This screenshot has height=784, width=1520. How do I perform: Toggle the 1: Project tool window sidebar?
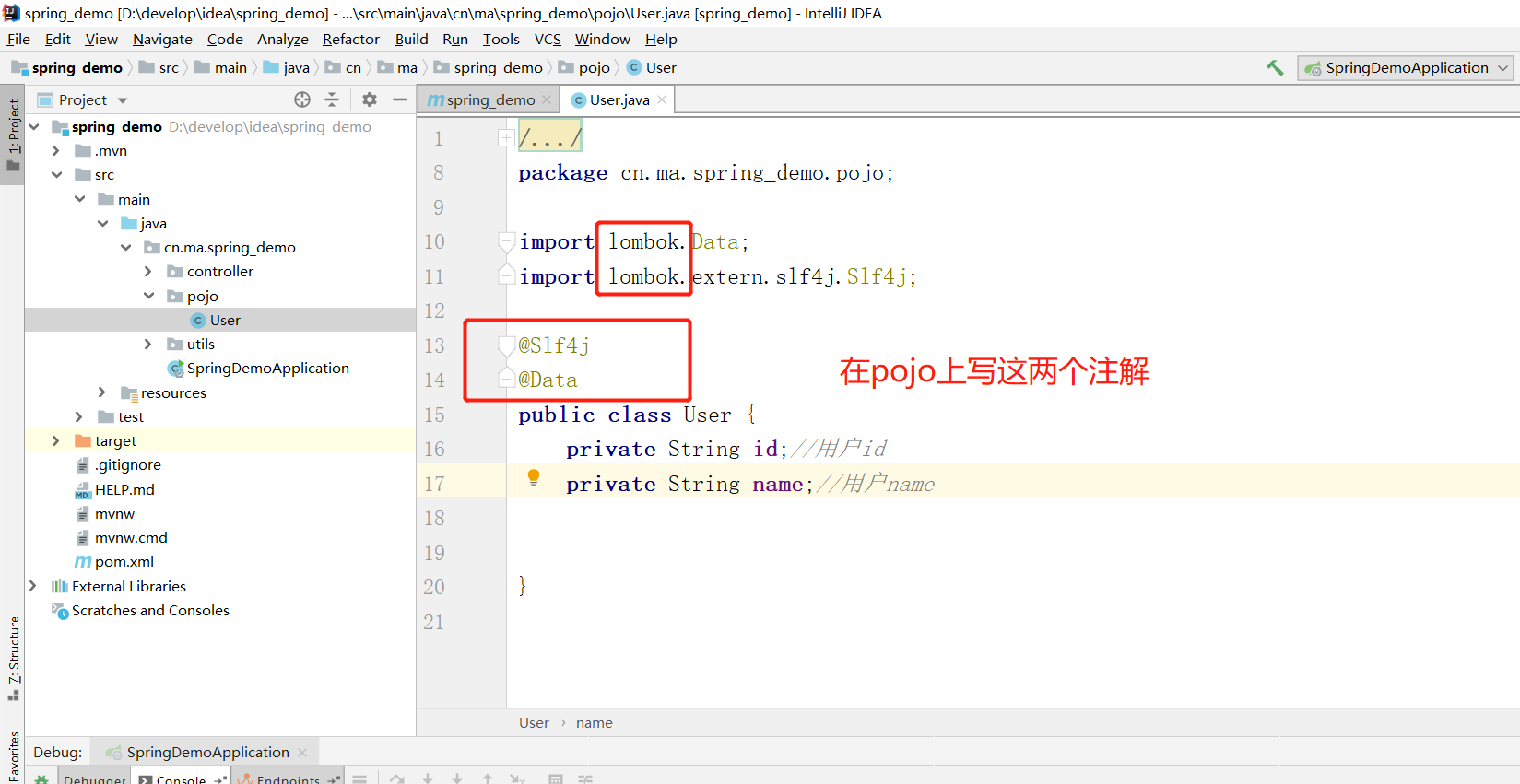tap(13, 135)
